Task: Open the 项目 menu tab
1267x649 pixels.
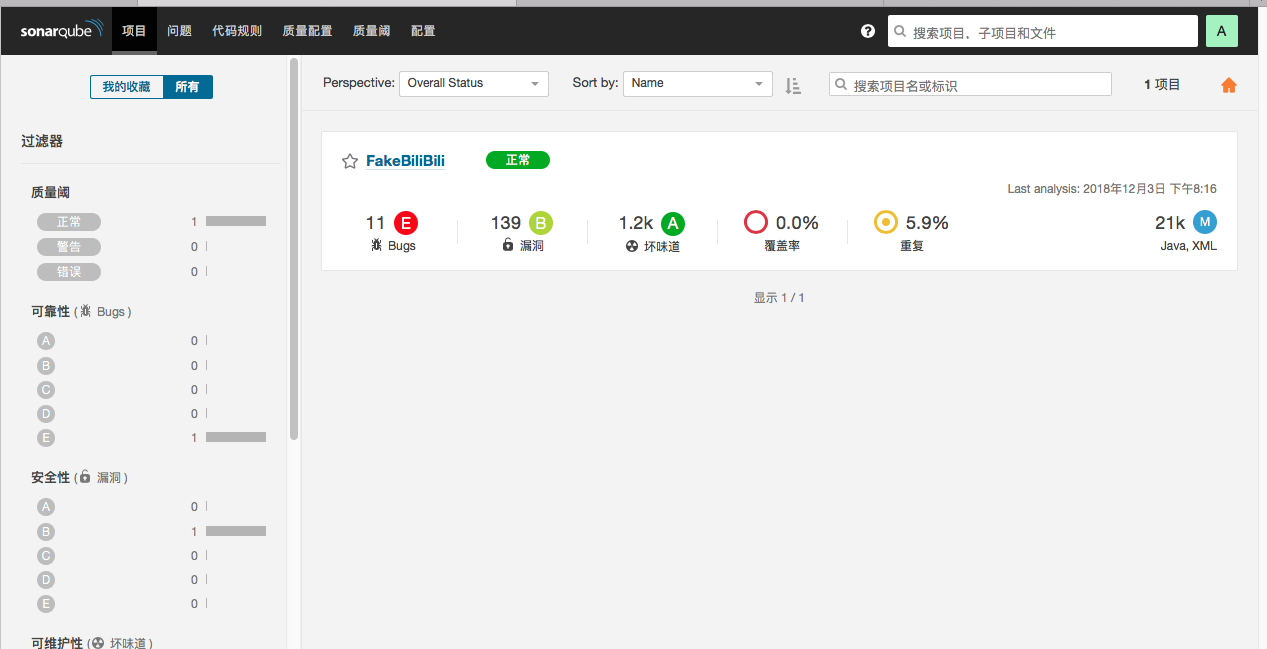Action: click(x=135, y=31)
